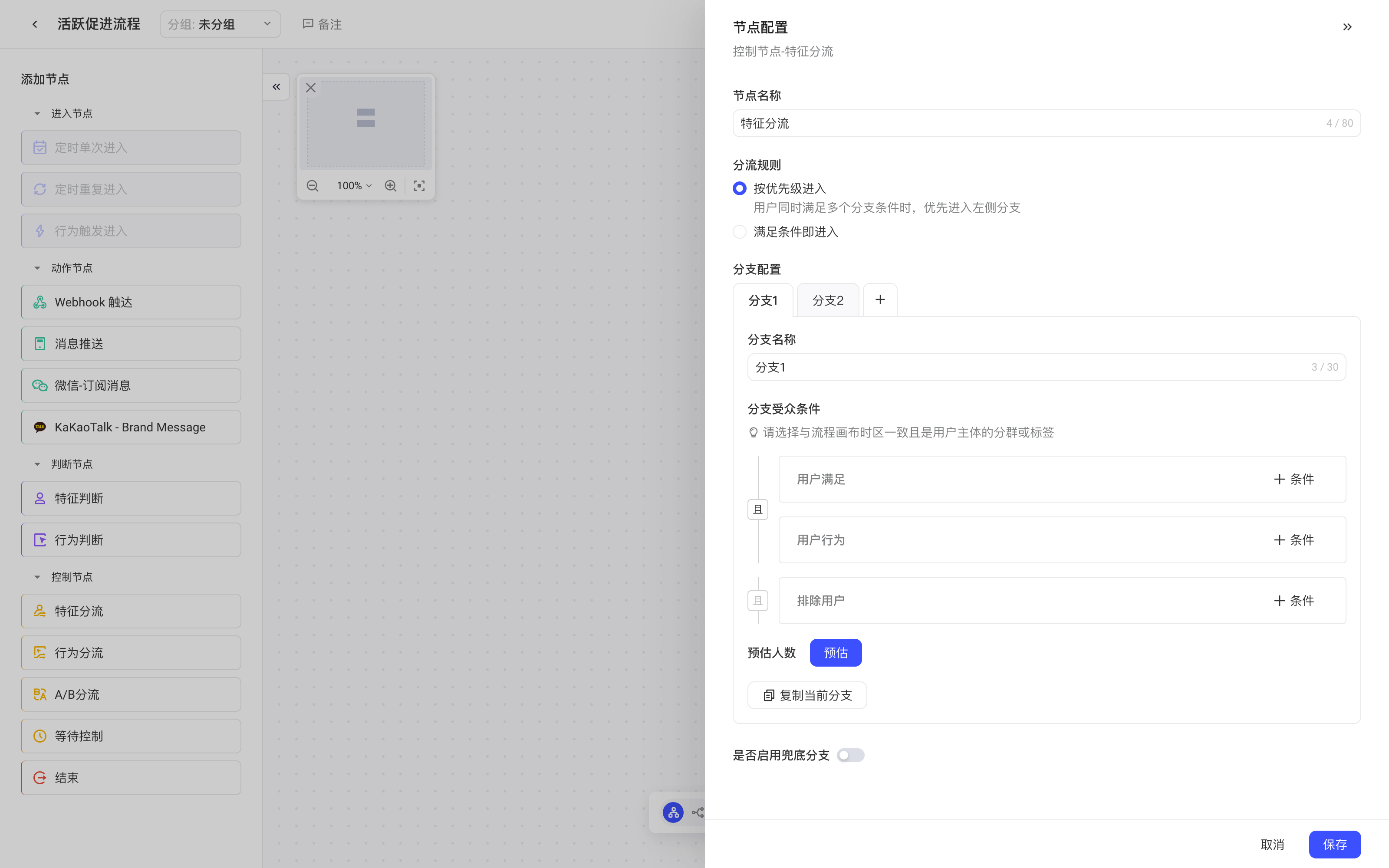Collapse the 动作节点 section

click(x=37, y=268)
